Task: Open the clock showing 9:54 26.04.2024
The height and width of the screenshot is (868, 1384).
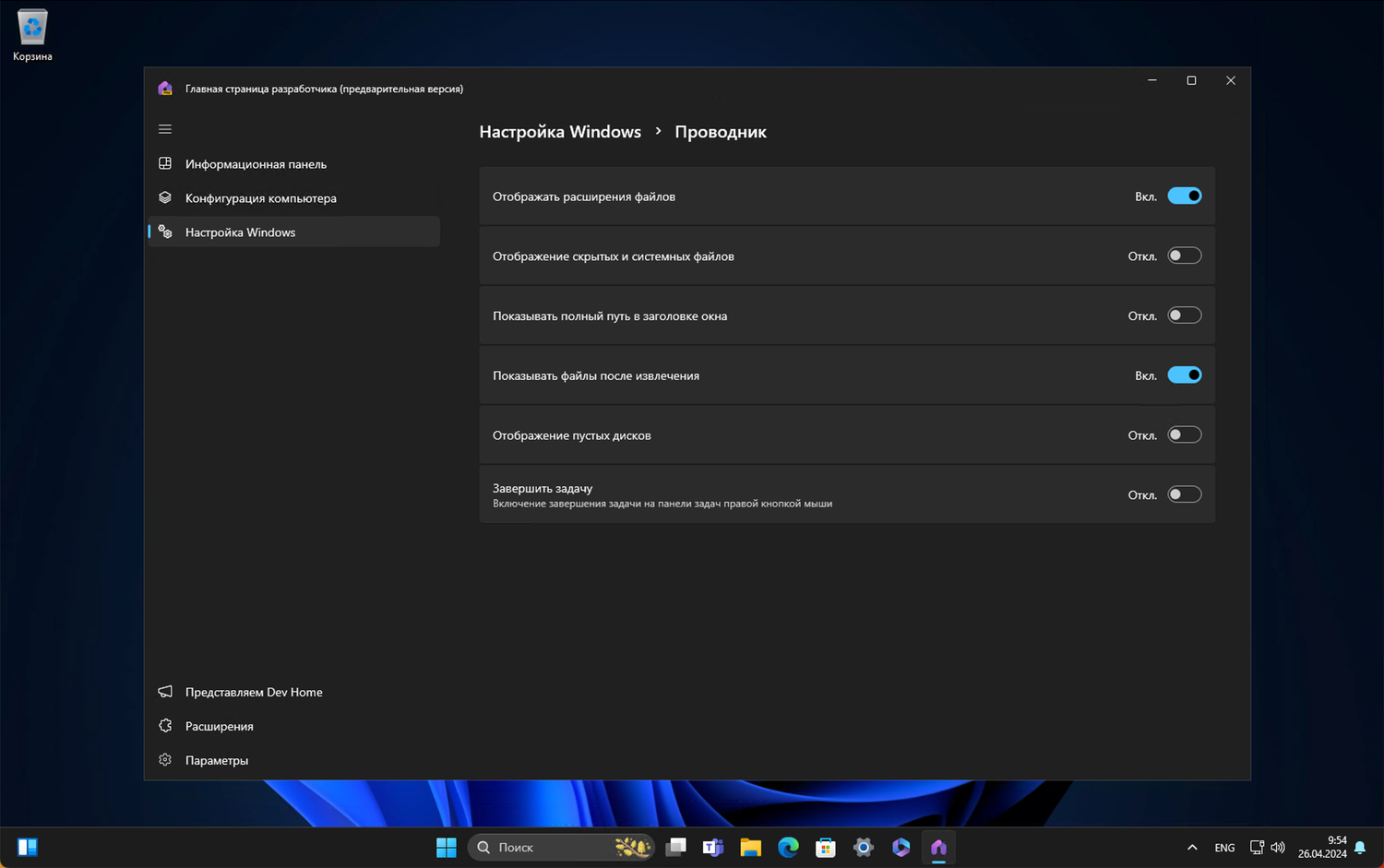Action: point(1322,848)
